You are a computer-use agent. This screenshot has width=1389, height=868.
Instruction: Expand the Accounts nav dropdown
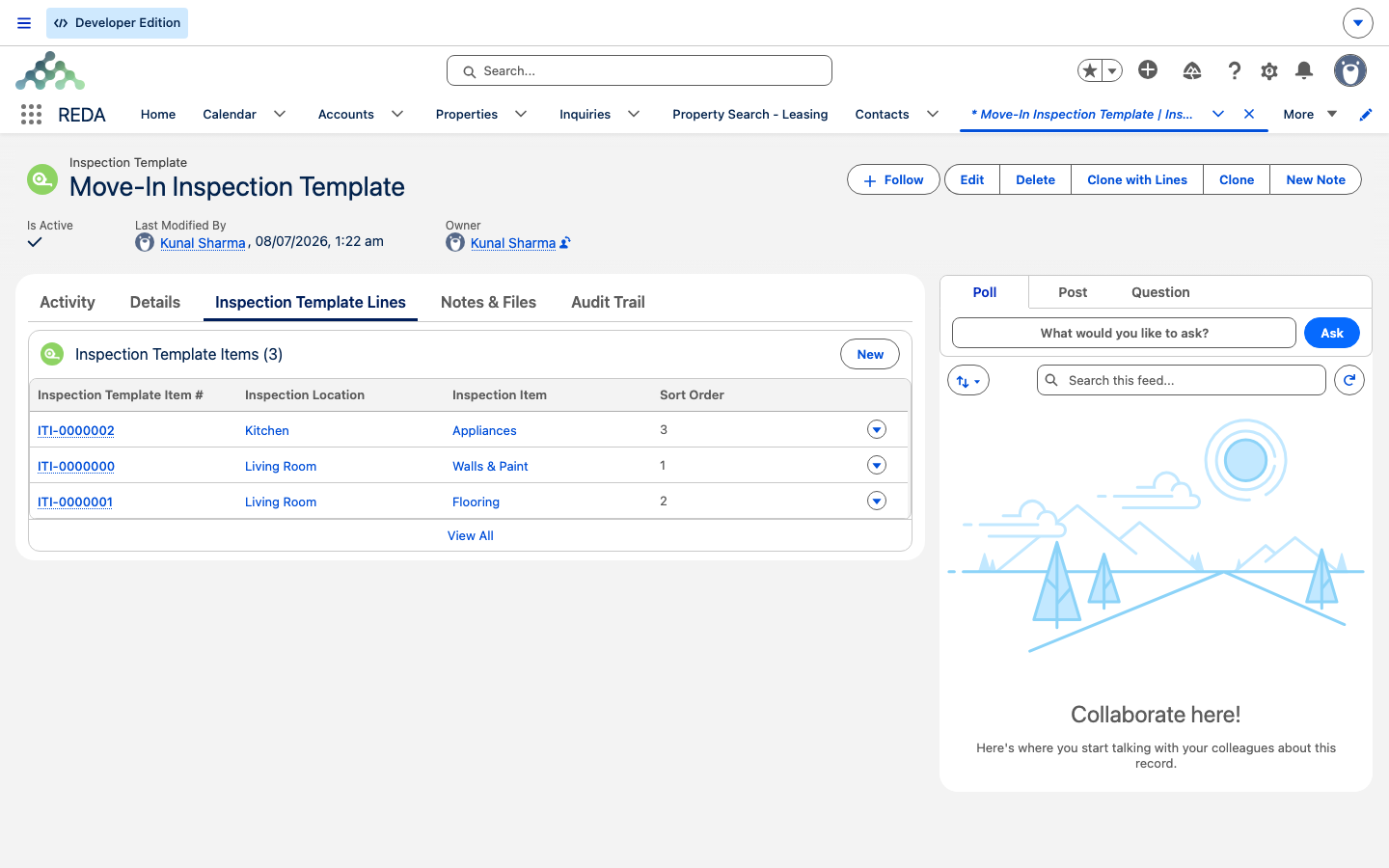[397, 114]
